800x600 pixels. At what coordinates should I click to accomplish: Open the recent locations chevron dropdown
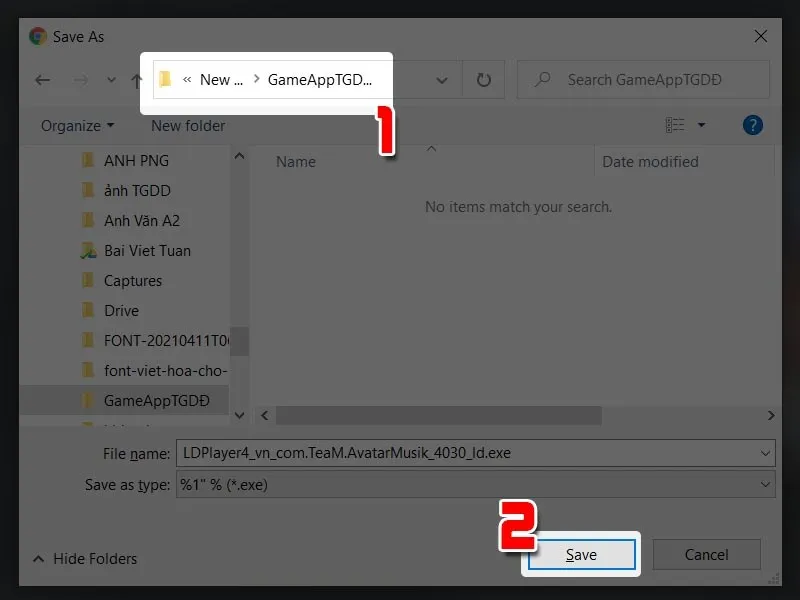110,80
